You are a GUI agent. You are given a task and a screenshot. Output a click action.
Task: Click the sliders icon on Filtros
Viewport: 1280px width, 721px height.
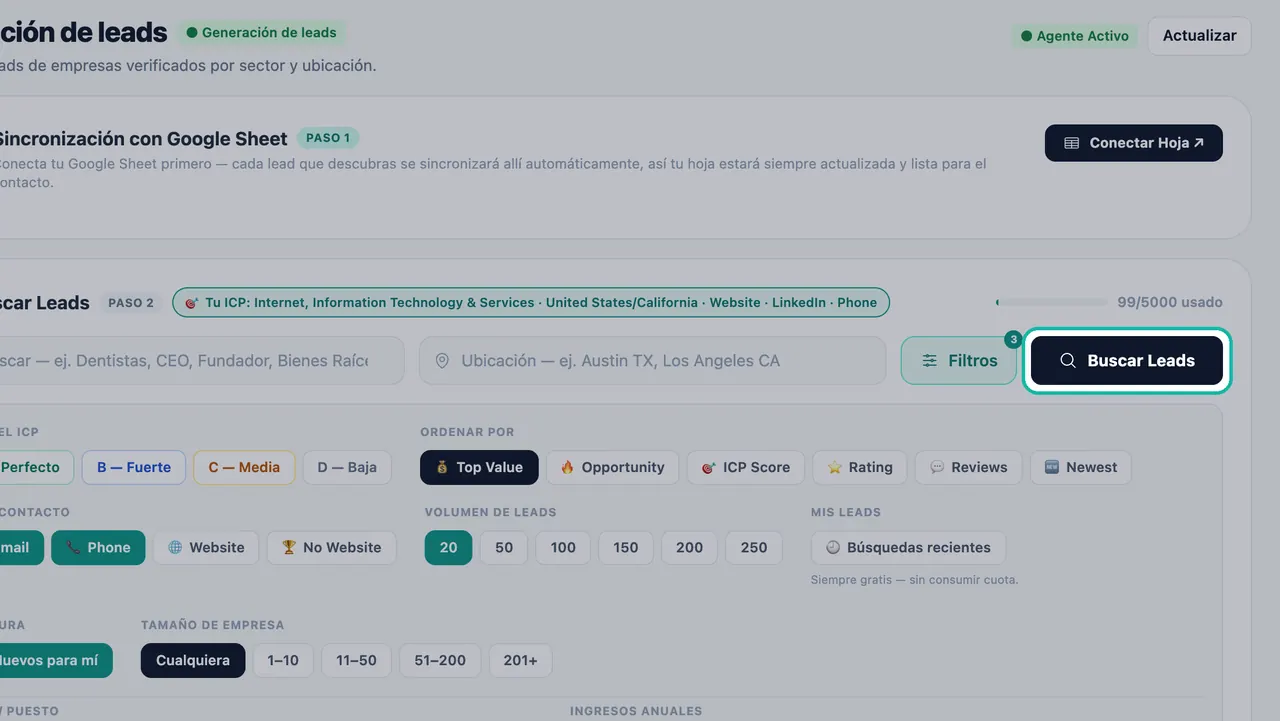click(x=930, y=361)
